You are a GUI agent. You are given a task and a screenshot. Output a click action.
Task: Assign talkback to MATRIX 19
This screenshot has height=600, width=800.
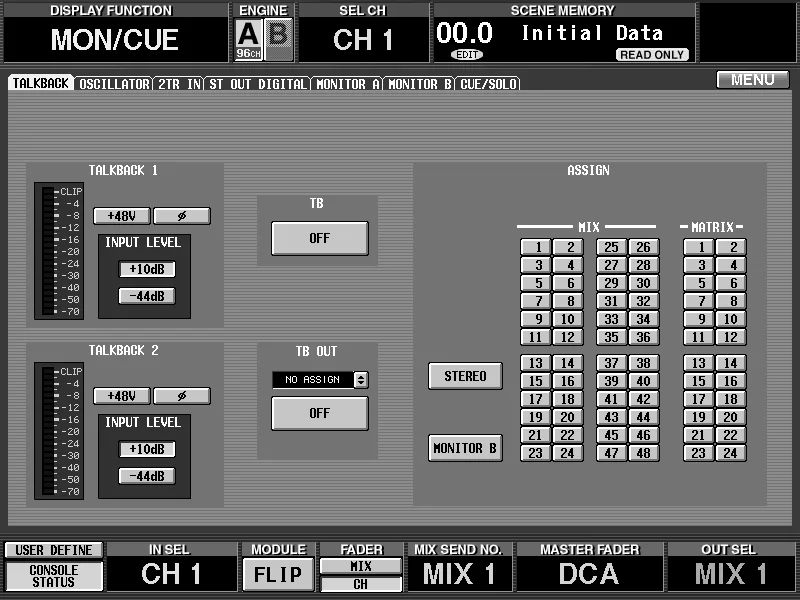[698, 417]
